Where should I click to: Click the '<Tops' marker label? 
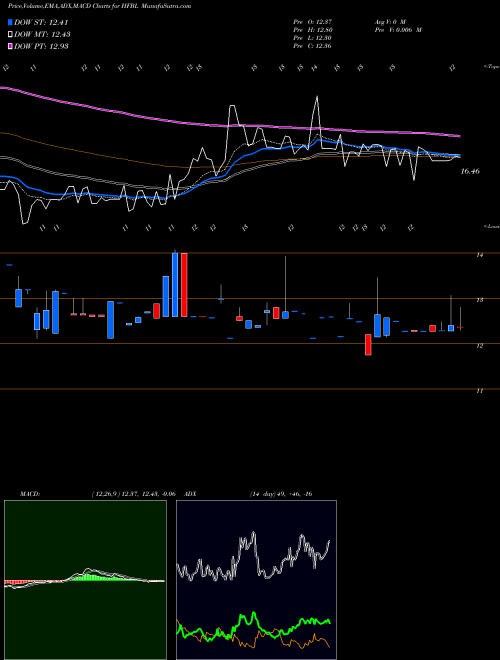[491, 67]
